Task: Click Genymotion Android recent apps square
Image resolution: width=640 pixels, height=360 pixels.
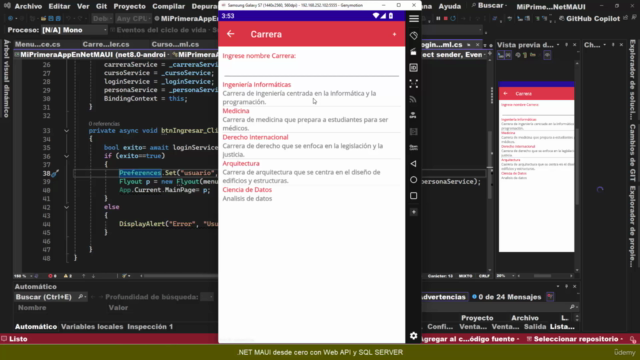Action: (x=413, y=196)
